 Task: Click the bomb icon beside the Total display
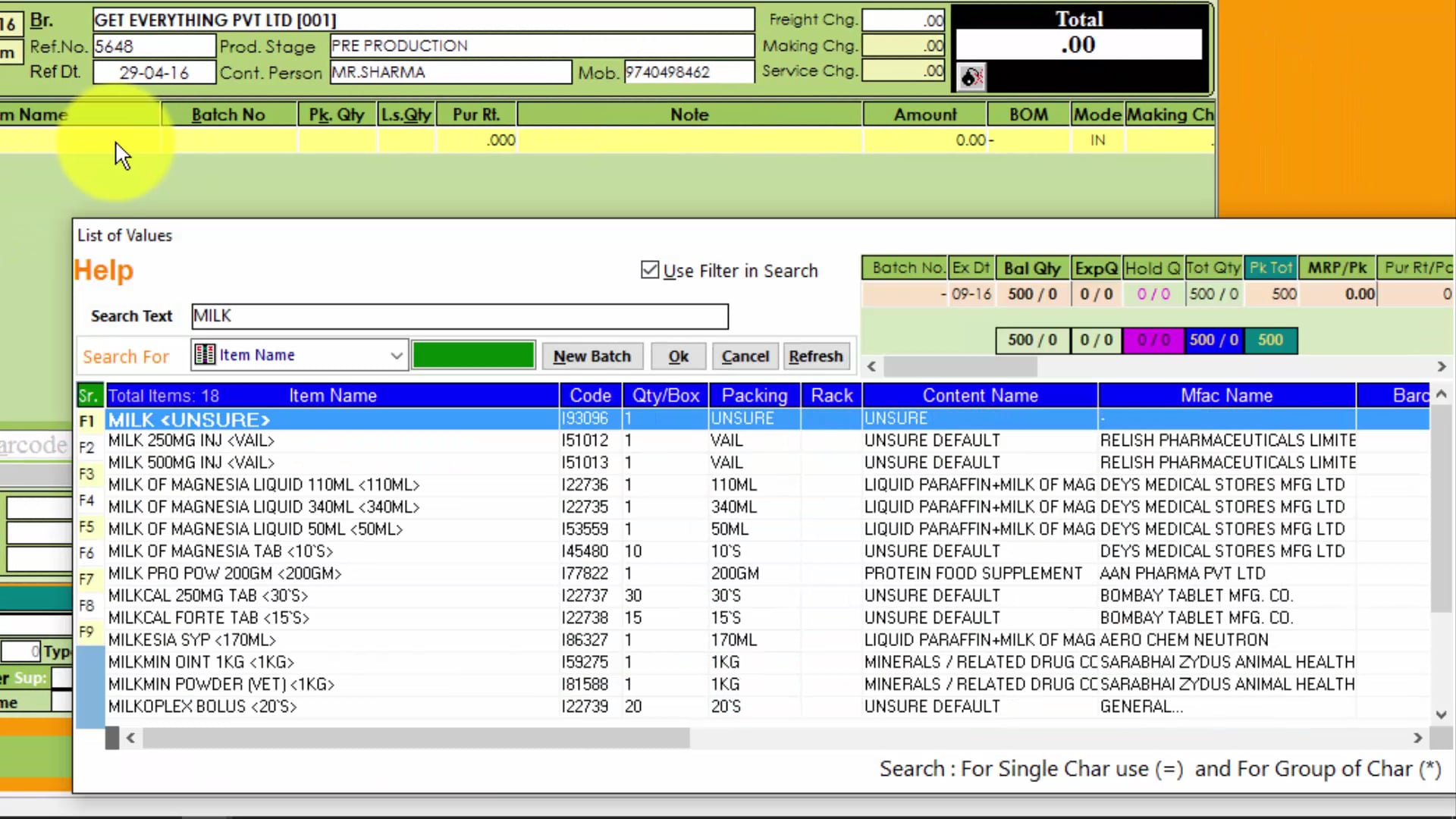tap(971, 77)
